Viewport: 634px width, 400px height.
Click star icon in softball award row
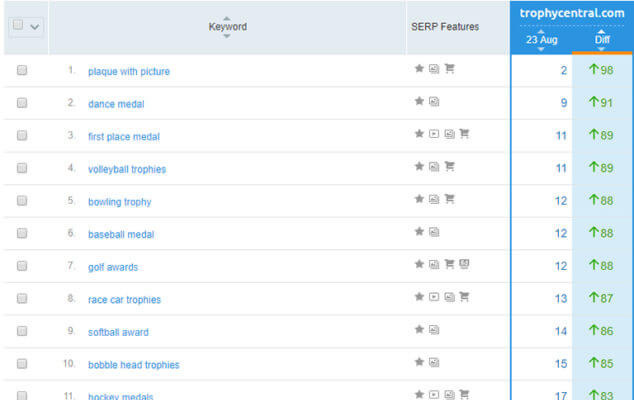tap(419, 329)
